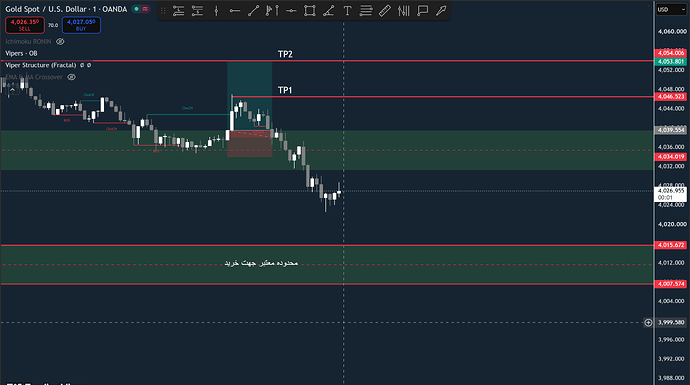Click the 4,060.000 price scale tick
Image resolution: width=690 pixels, height=385 pixels.
tap(672, 31)
